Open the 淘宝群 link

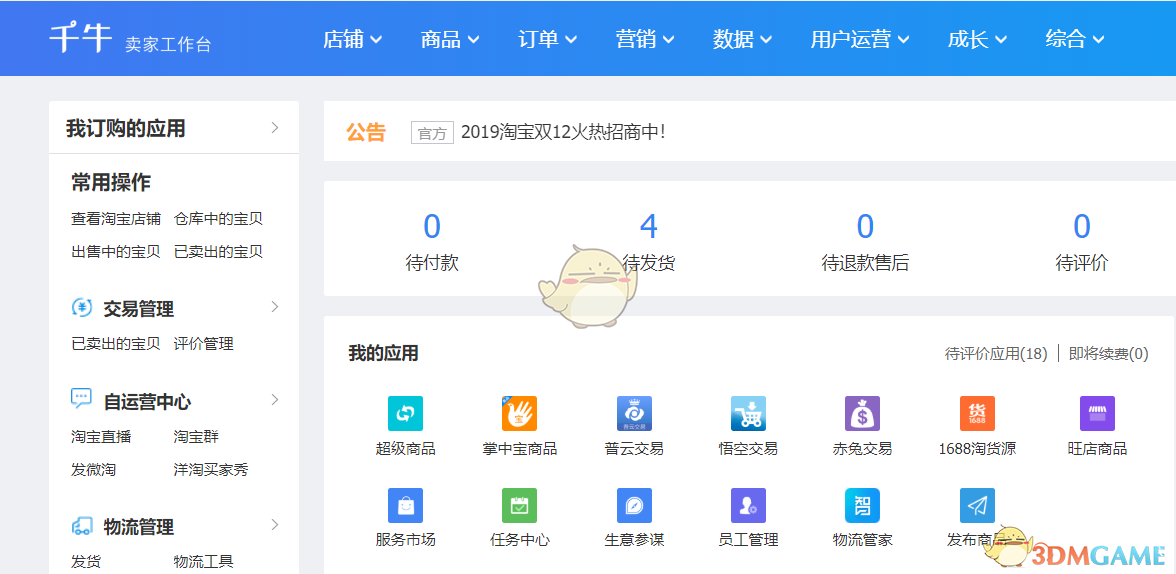(196, 437)
